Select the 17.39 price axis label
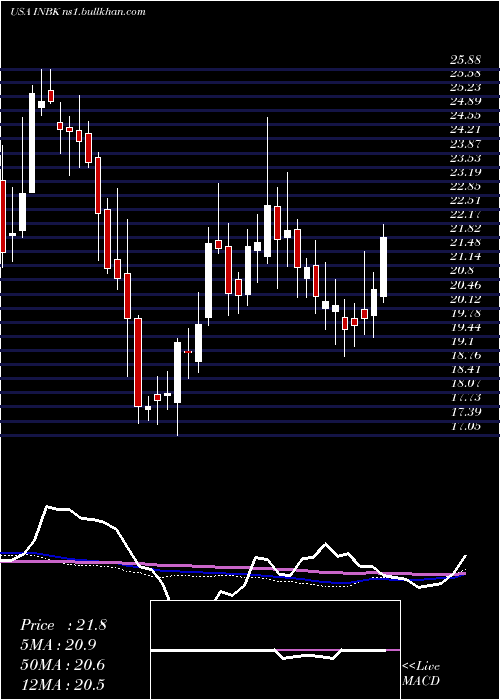 (464, 411)
